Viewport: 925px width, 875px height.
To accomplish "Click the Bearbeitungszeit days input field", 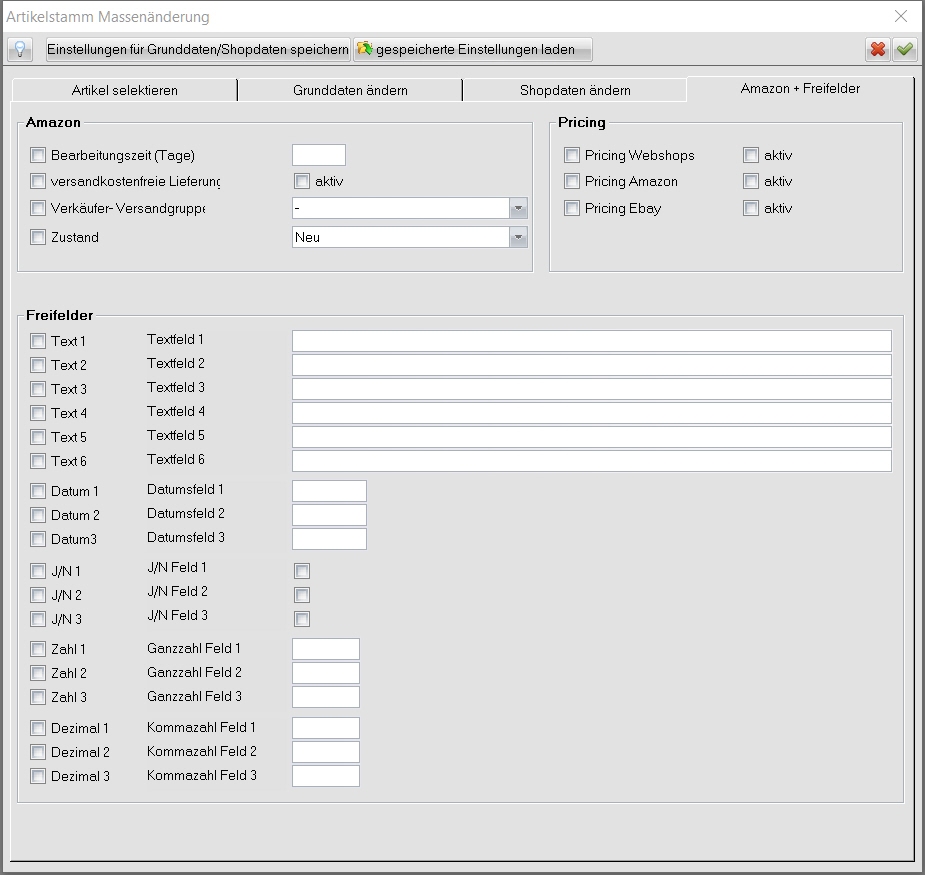I will (319, 155).
